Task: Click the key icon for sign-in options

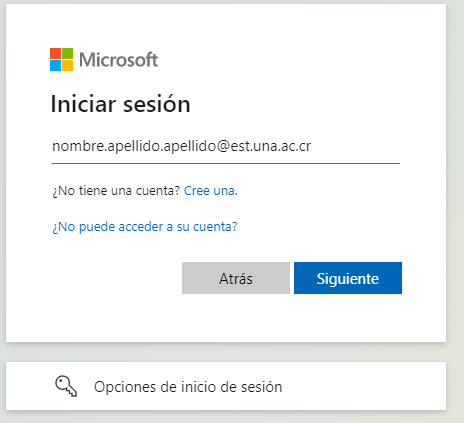Action: 66,386
